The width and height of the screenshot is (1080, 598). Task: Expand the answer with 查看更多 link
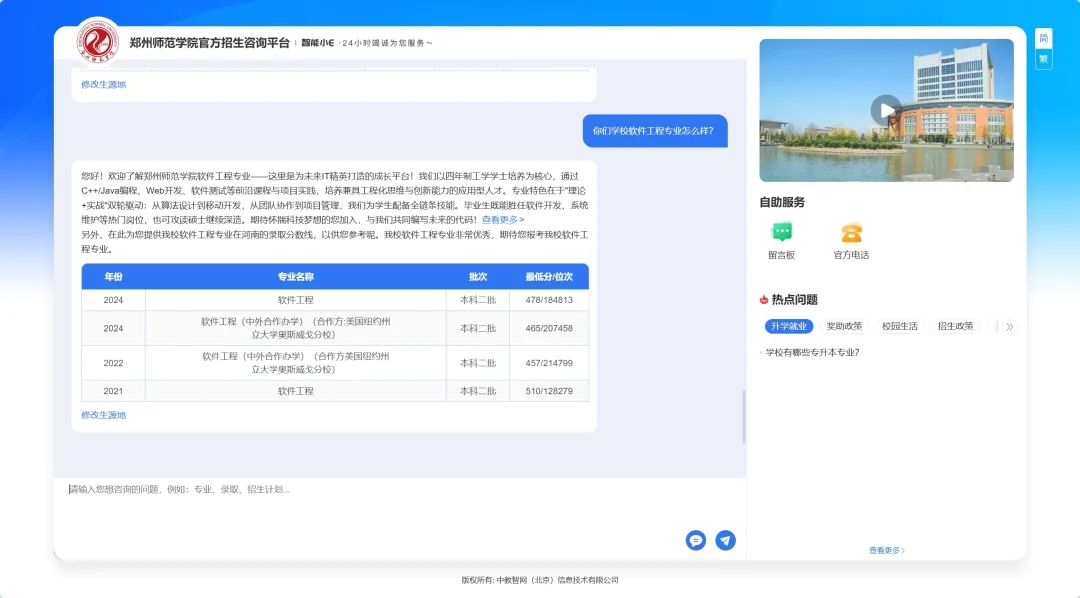coord(502,220)
